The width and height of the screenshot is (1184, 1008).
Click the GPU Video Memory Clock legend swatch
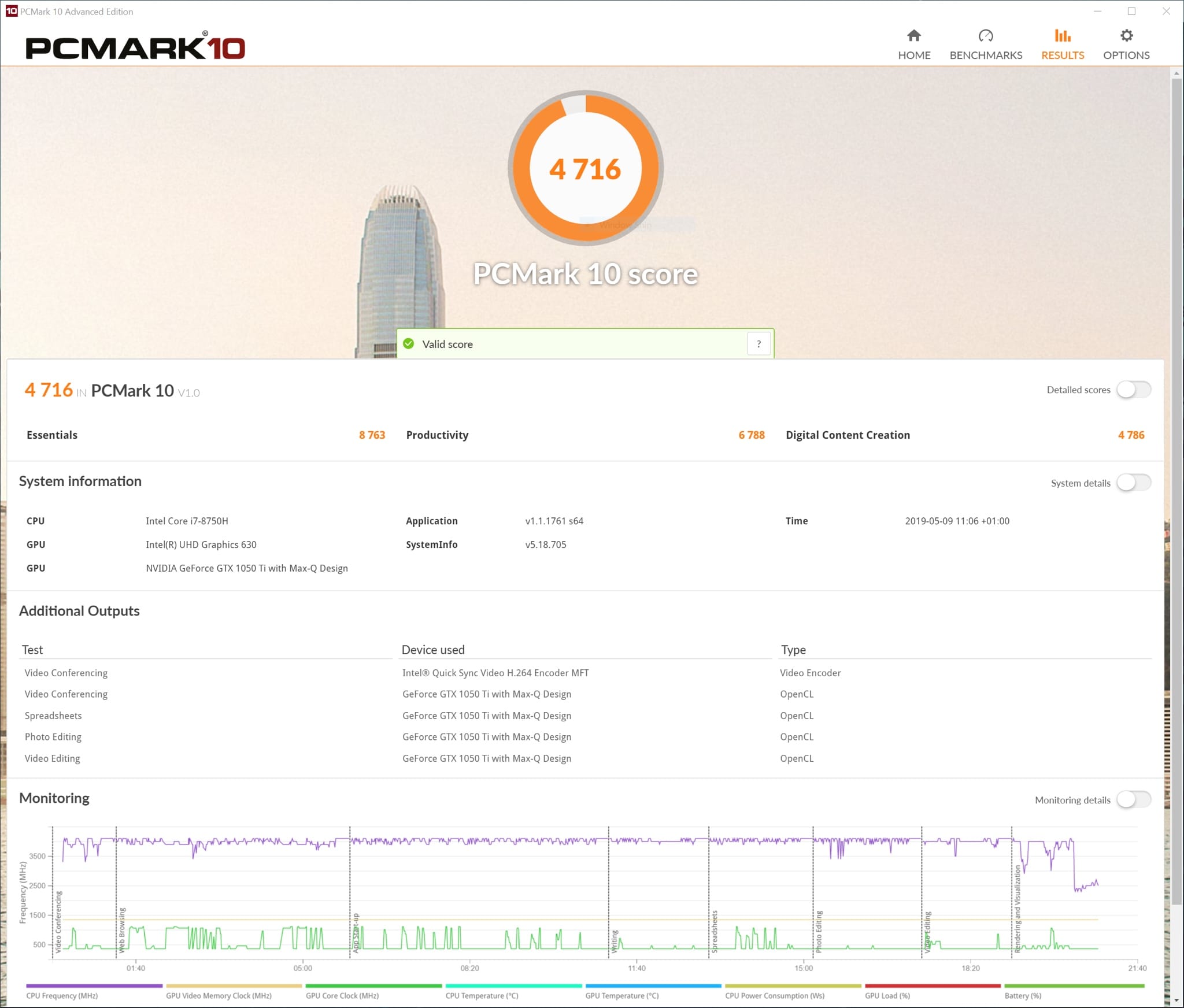tap(234, 986)
